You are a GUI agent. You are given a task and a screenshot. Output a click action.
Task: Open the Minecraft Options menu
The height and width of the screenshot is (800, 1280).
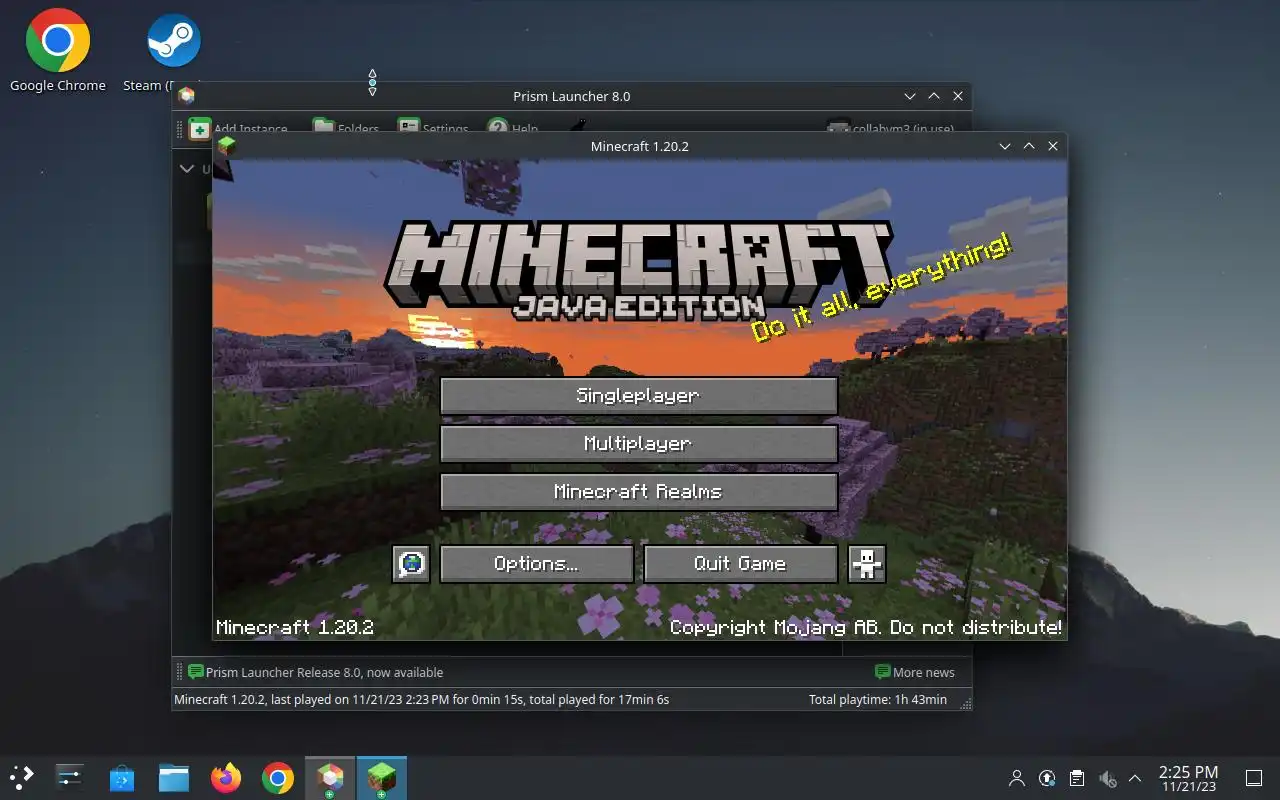point(536,564)
